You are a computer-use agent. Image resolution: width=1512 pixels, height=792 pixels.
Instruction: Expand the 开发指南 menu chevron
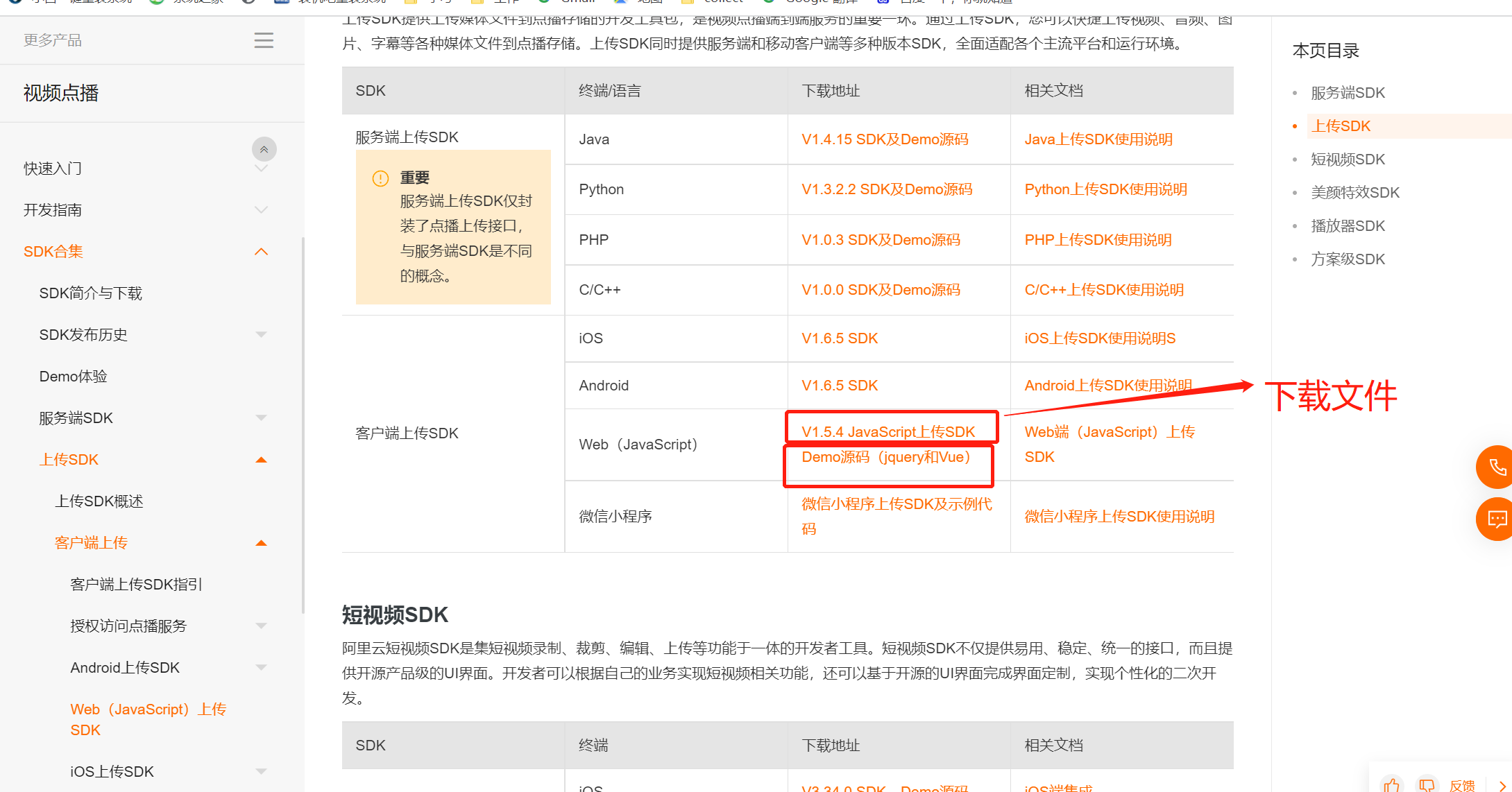261,210
